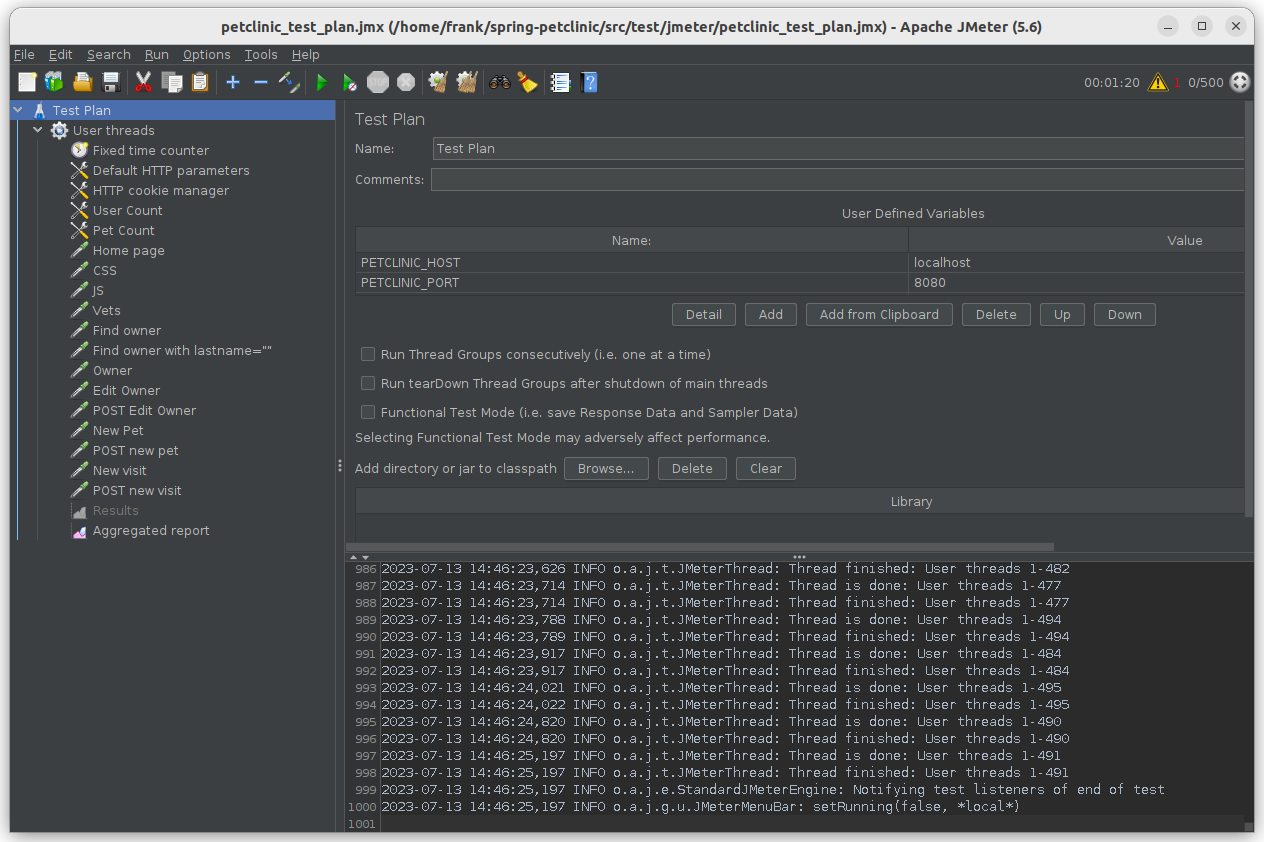Click the Add from Clipboard button
The image size is (1264, 842).
879,314
